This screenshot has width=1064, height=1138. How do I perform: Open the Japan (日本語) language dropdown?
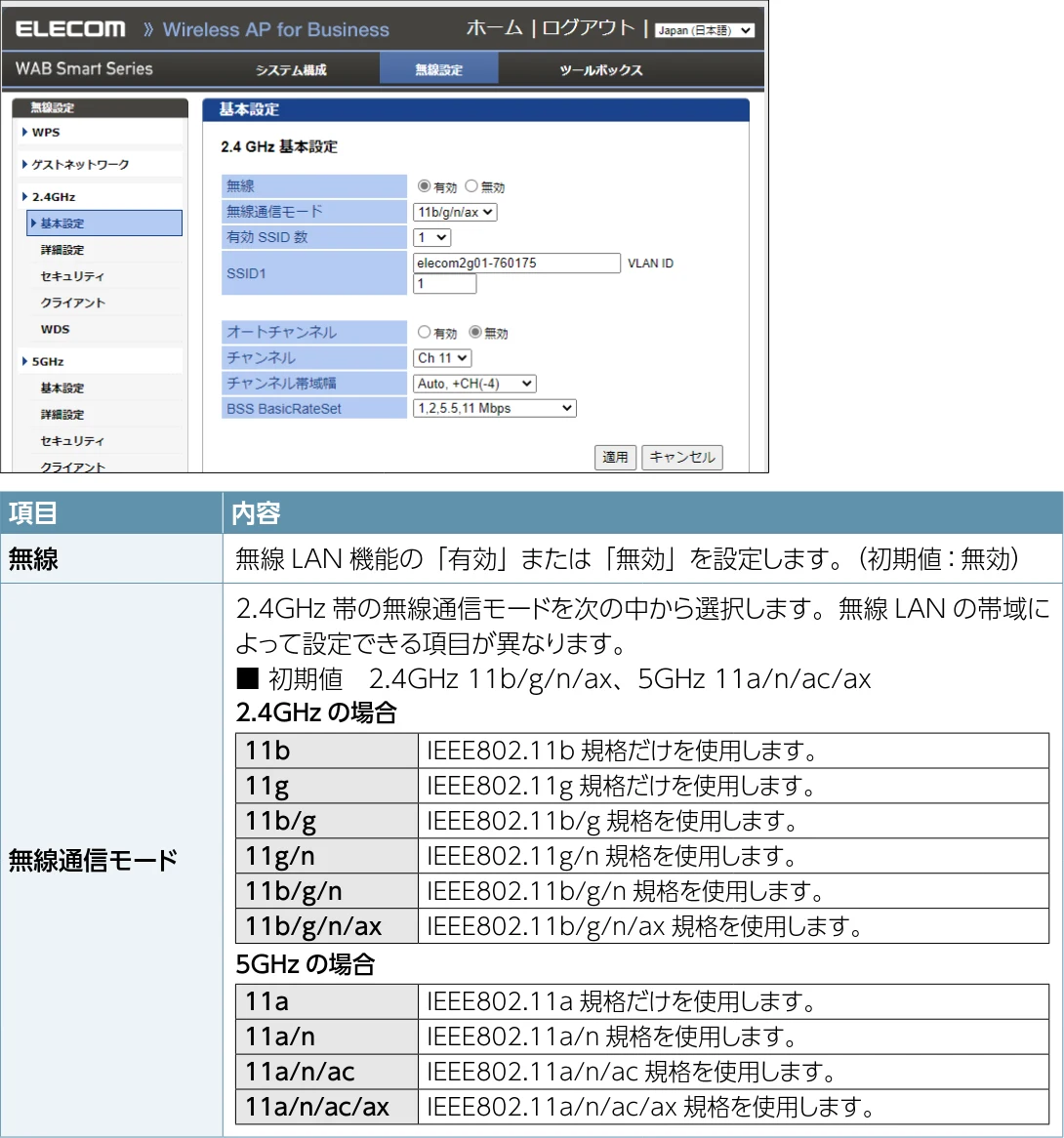[x=705, y=30]
